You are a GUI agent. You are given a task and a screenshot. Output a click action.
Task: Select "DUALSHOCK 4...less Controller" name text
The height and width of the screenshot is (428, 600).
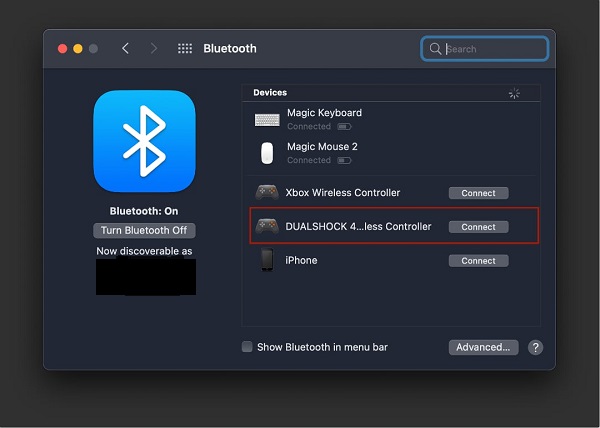358,226
